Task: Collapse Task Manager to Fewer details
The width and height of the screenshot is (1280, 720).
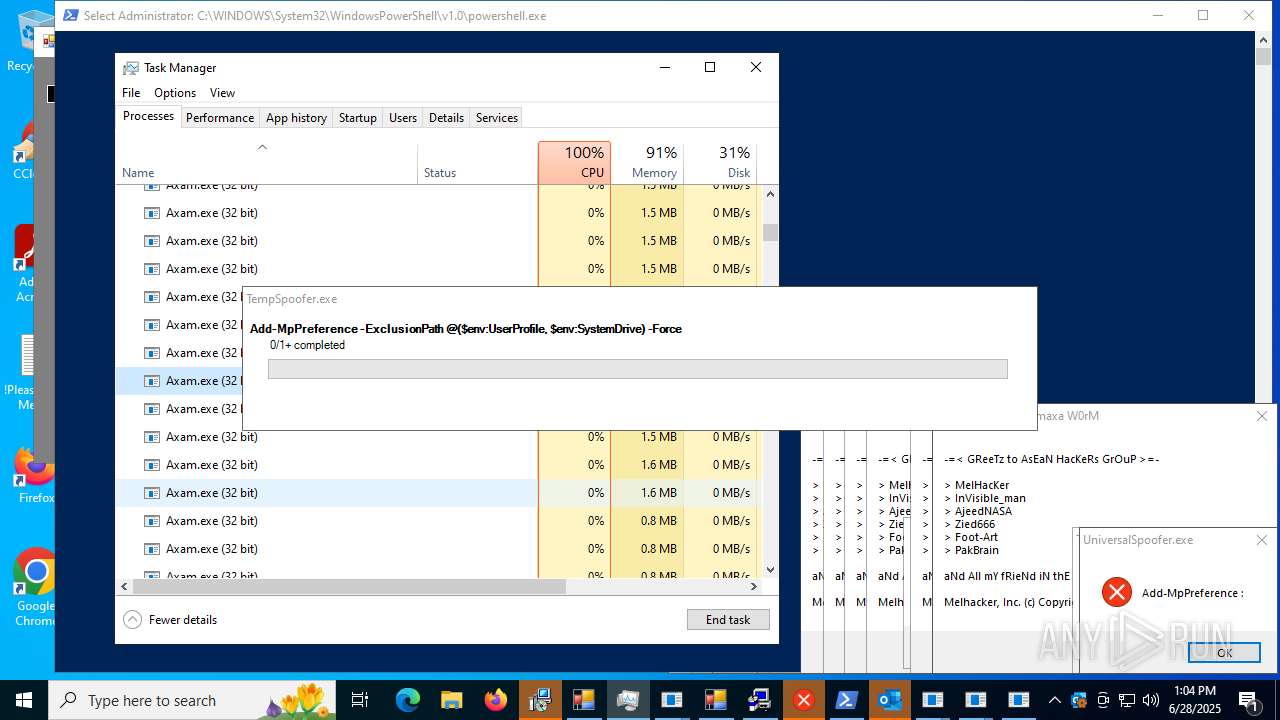Action: [170, 620]
